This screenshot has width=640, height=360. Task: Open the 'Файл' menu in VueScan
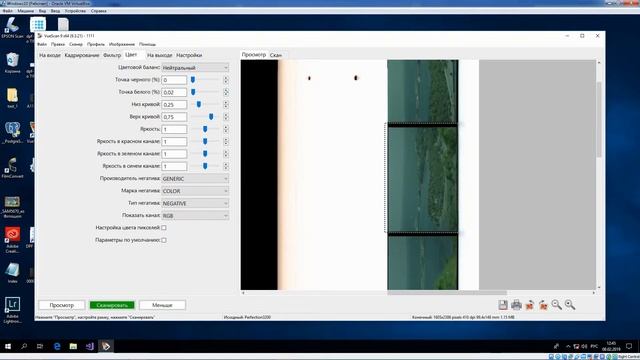[42, 44]
